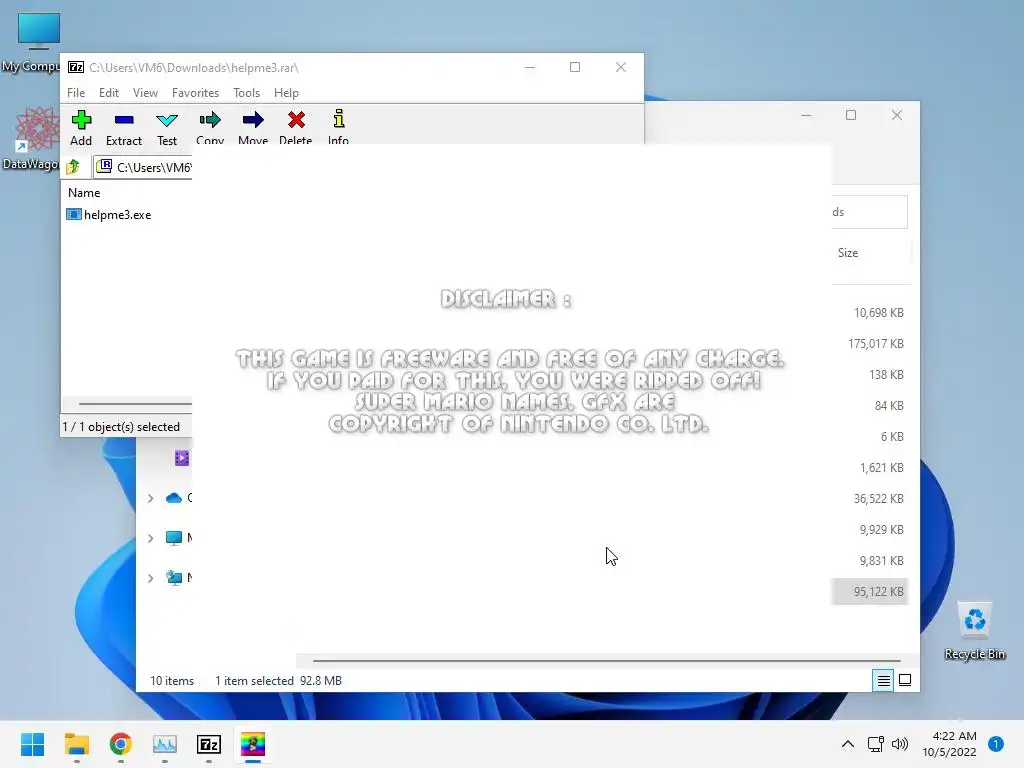Open the Recycle Bin desktop icon
Image resolution: width=1024 pixels, height=768 pixels.
click(974, 630)
